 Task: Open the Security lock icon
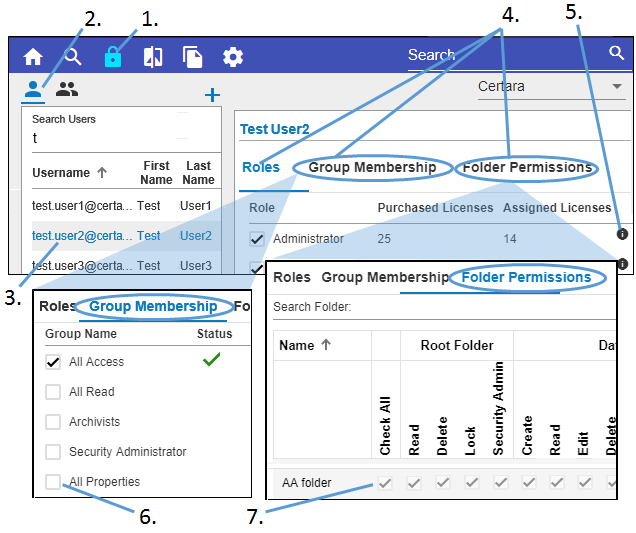click(113, 56)
